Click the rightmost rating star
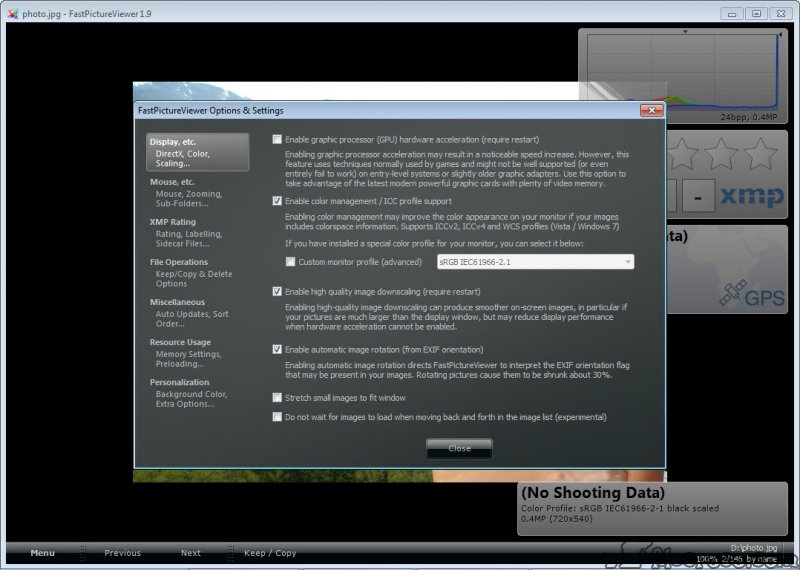 coord(760,153)
